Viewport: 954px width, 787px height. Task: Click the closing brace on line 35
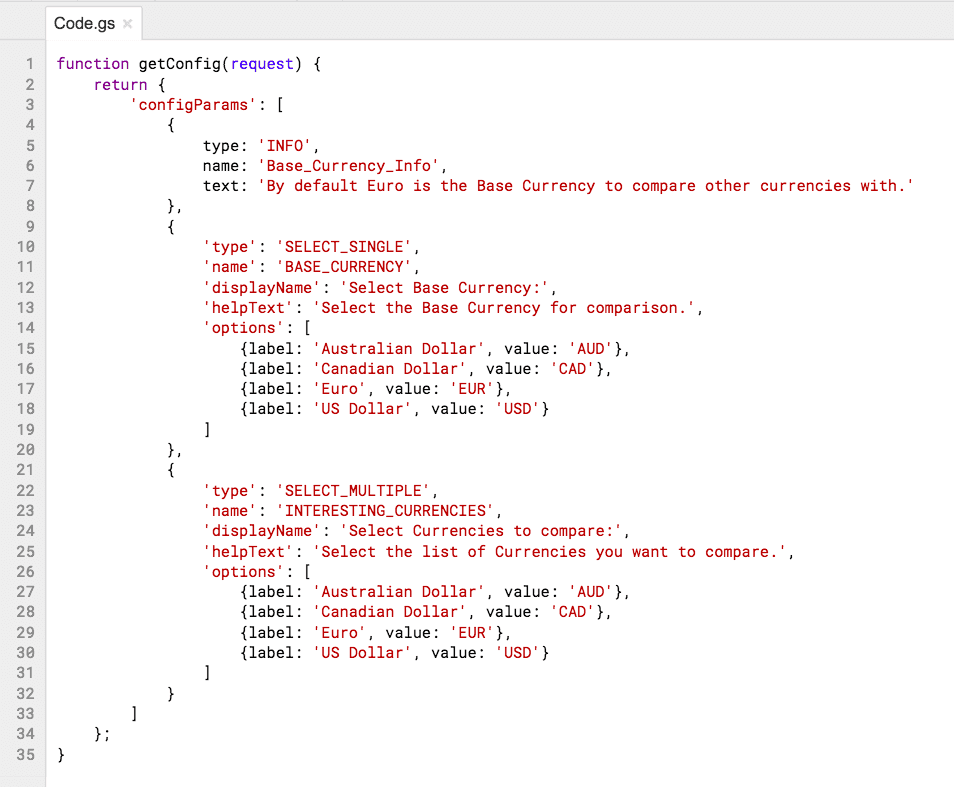coord(60,755)
